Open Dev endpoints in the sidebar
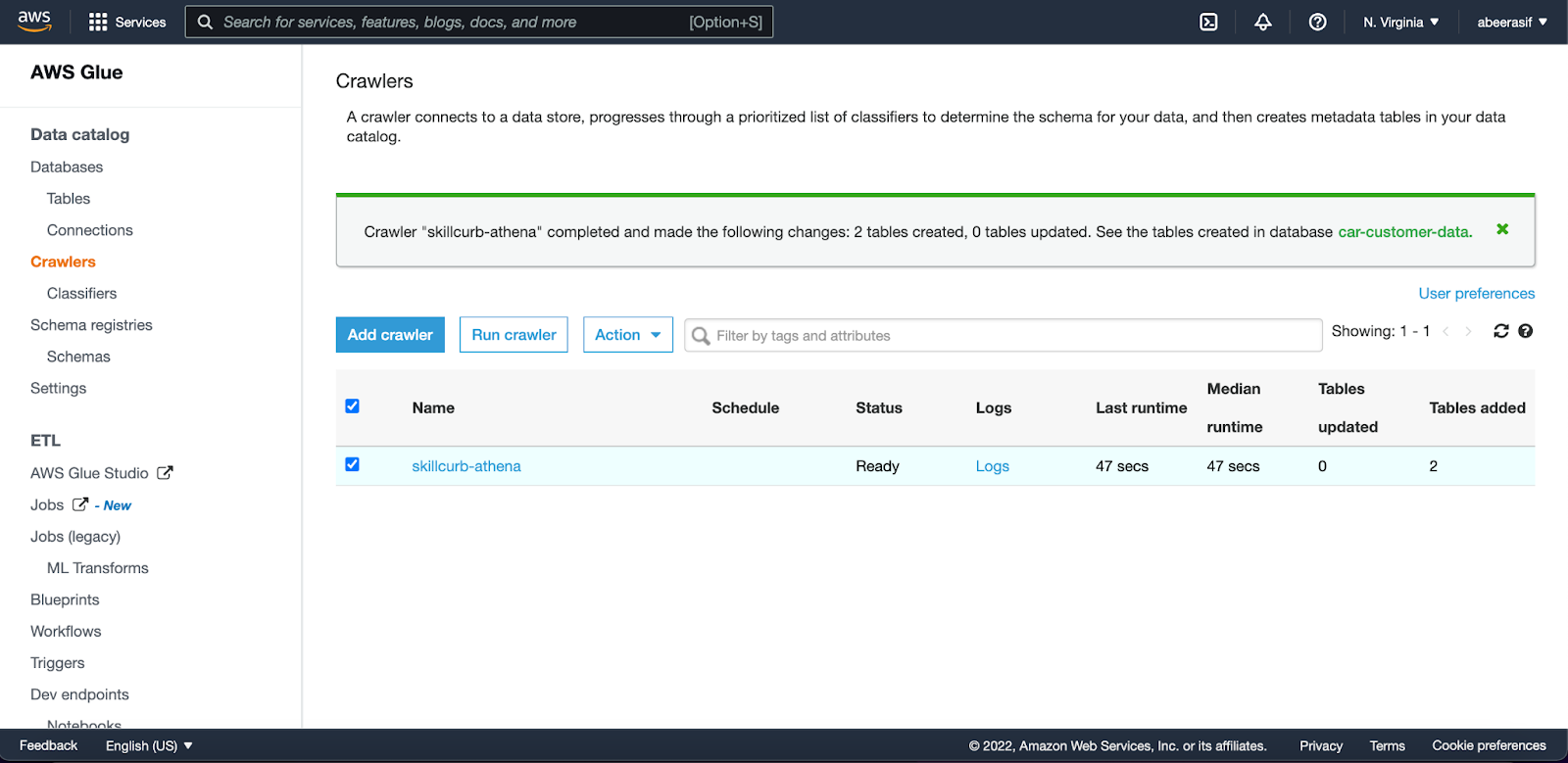1568x763 pixels. coord(79,694)
